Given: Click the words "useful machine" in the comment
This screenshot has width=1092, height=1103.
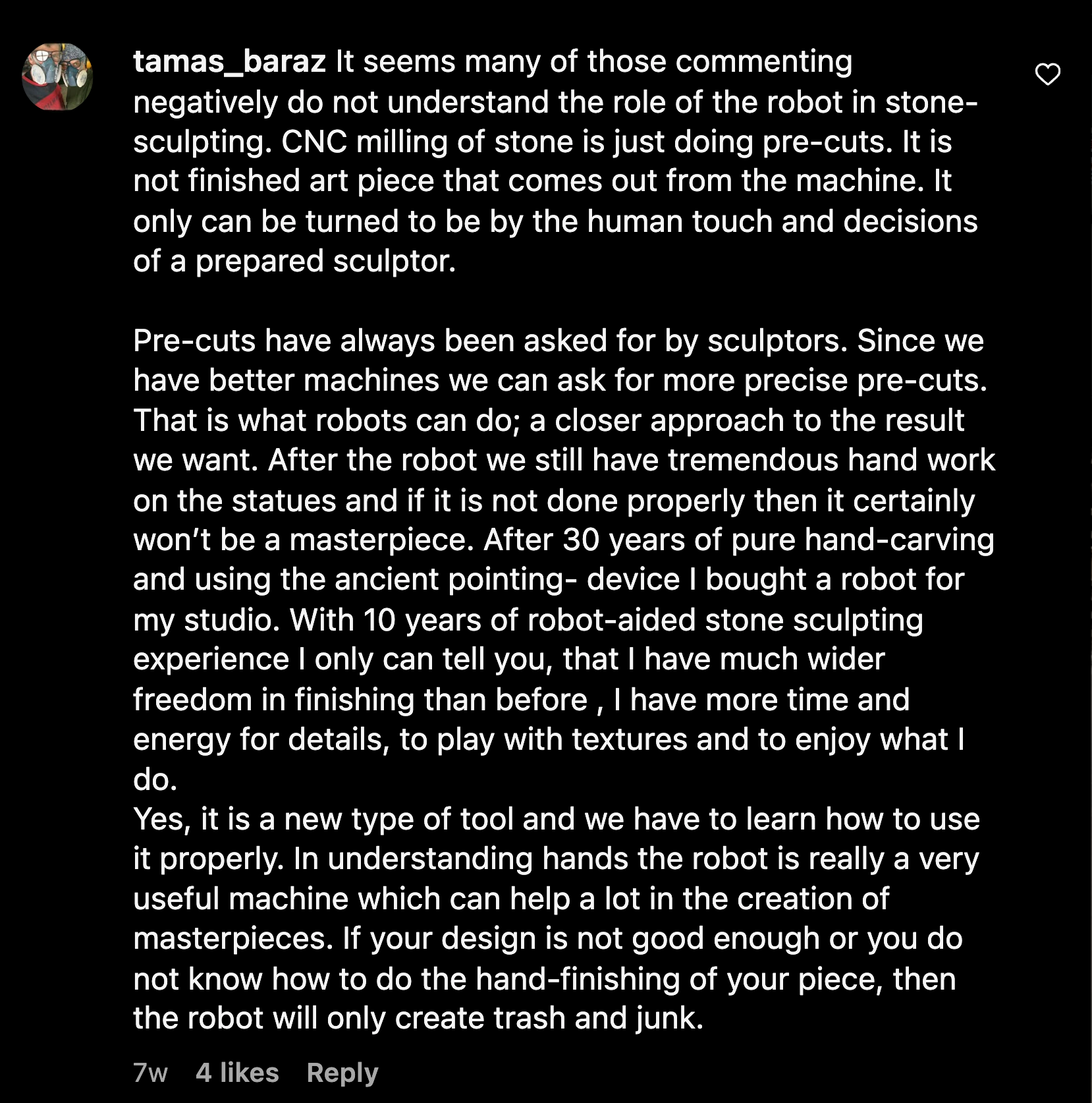Looking at the screenshot, I should click(240, 899).
